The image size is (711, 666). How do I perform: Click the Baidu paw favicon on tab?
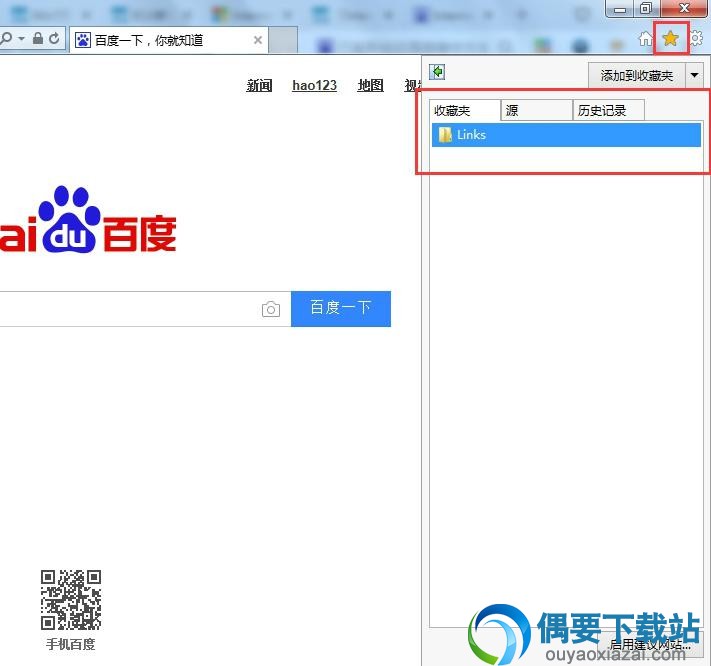[x=83, y=40]
